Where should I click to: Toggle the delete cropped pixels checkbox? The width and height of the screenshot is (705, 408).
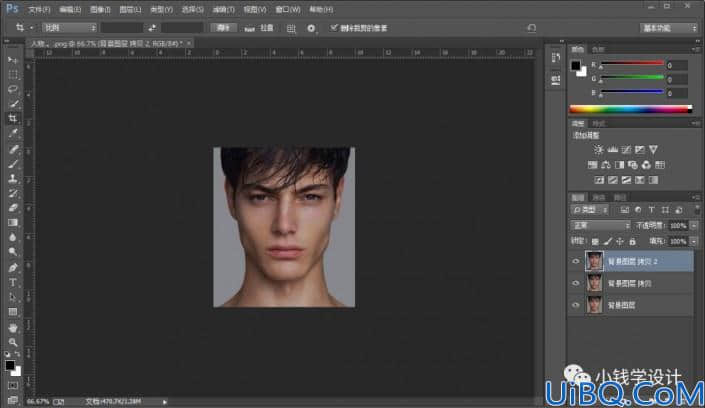[333, 28]
